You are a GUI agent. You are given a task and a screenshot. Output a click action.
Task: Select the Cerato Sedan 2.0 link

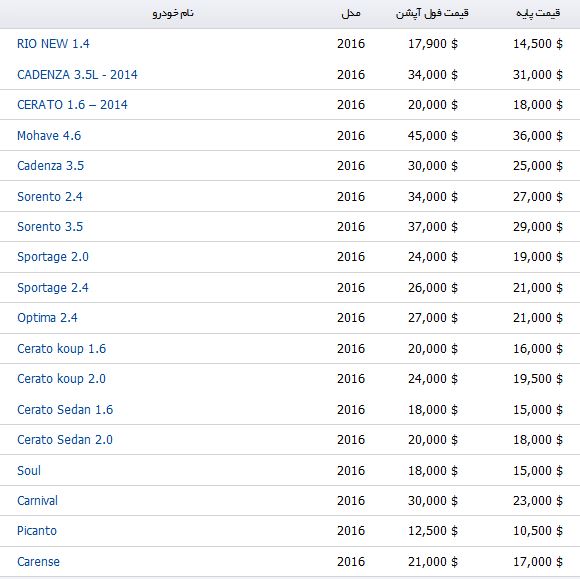(x=65, y=440)
